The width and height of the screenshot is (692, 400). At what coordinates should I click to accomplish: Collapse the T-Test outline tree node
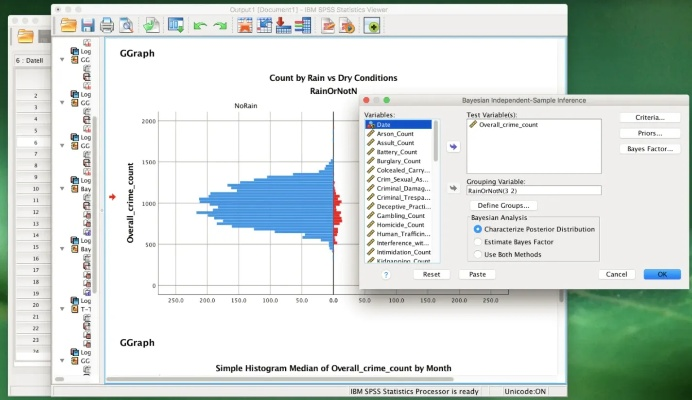tap(63, 310)
